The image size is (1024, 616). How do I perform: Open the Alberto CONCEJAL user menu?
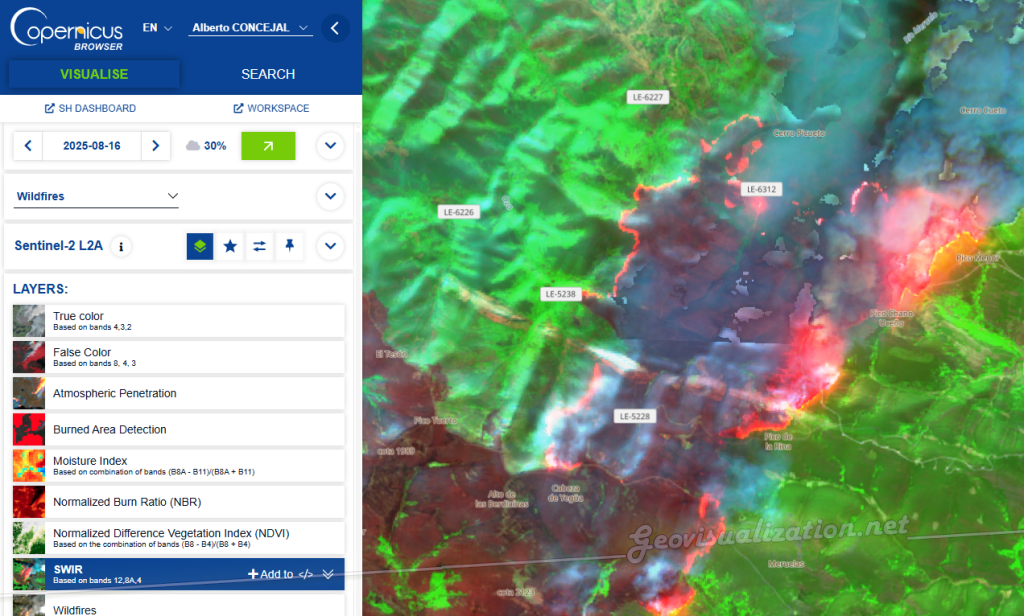[250, 28]
